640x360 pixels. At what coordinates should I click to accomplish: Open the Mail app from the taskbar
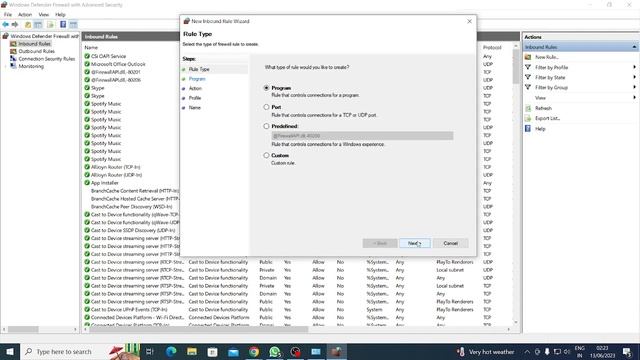point(233,351)
